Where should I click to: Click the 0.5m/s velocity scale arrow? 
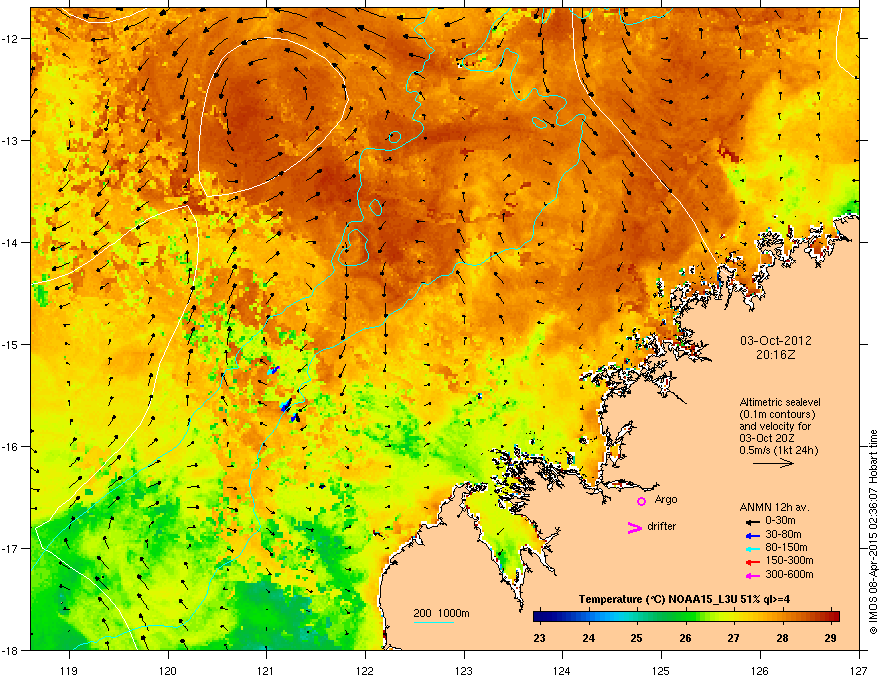pyautogui.click(x=773, y=463)
